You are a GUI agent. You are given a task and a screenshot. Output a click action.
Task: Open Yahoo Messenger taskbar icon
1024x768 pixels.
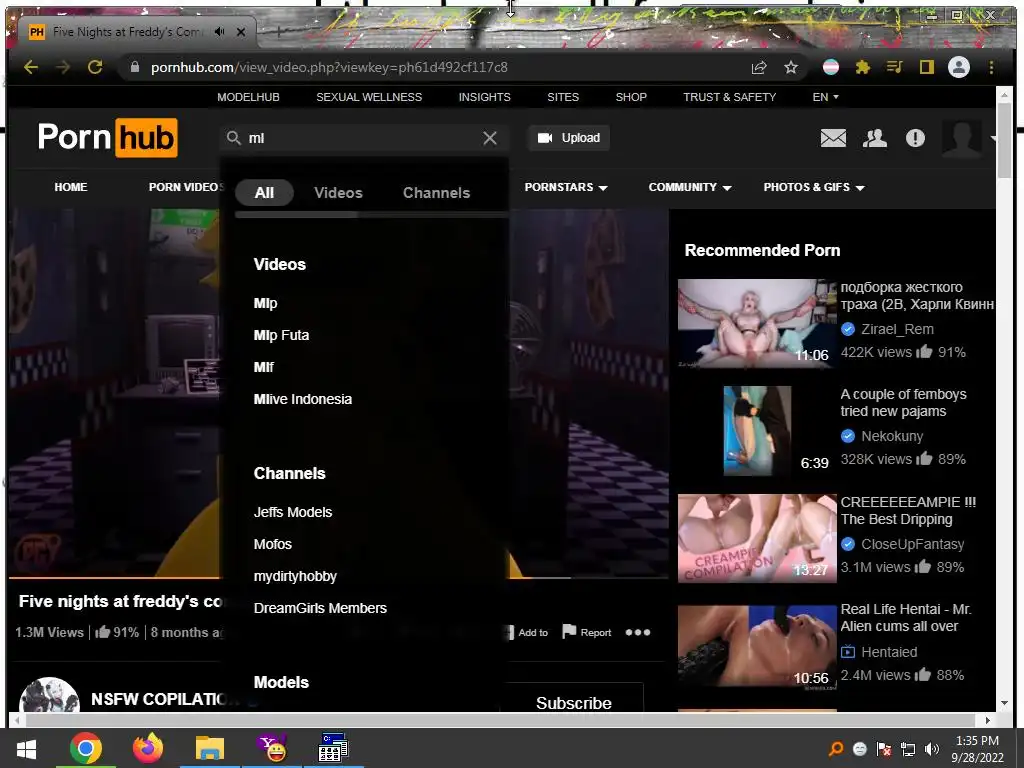(272, 748)
